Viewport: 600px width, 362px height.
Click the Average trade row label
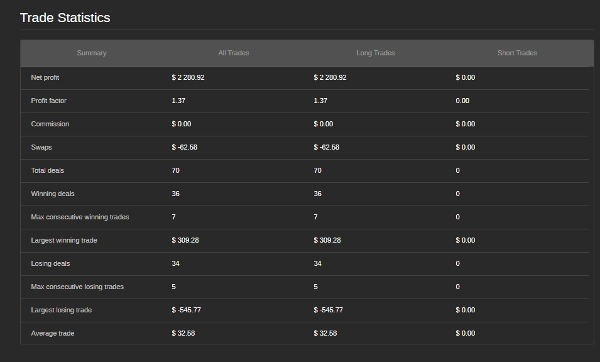[x=52, y=333]
